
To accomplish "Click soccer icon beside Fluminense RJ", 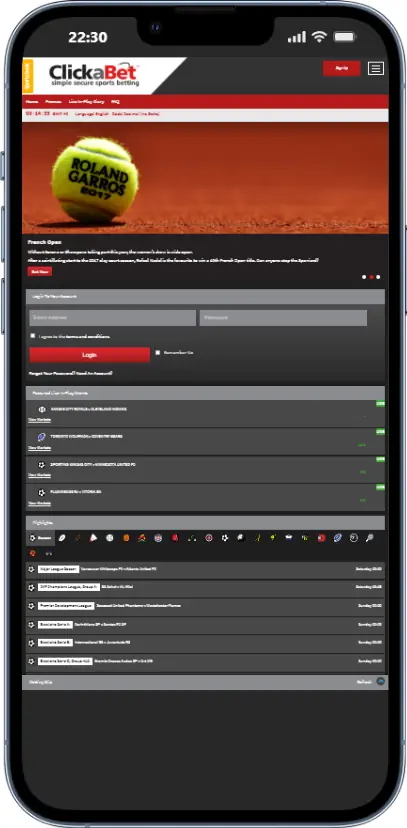I will click(x=42, y=492).
